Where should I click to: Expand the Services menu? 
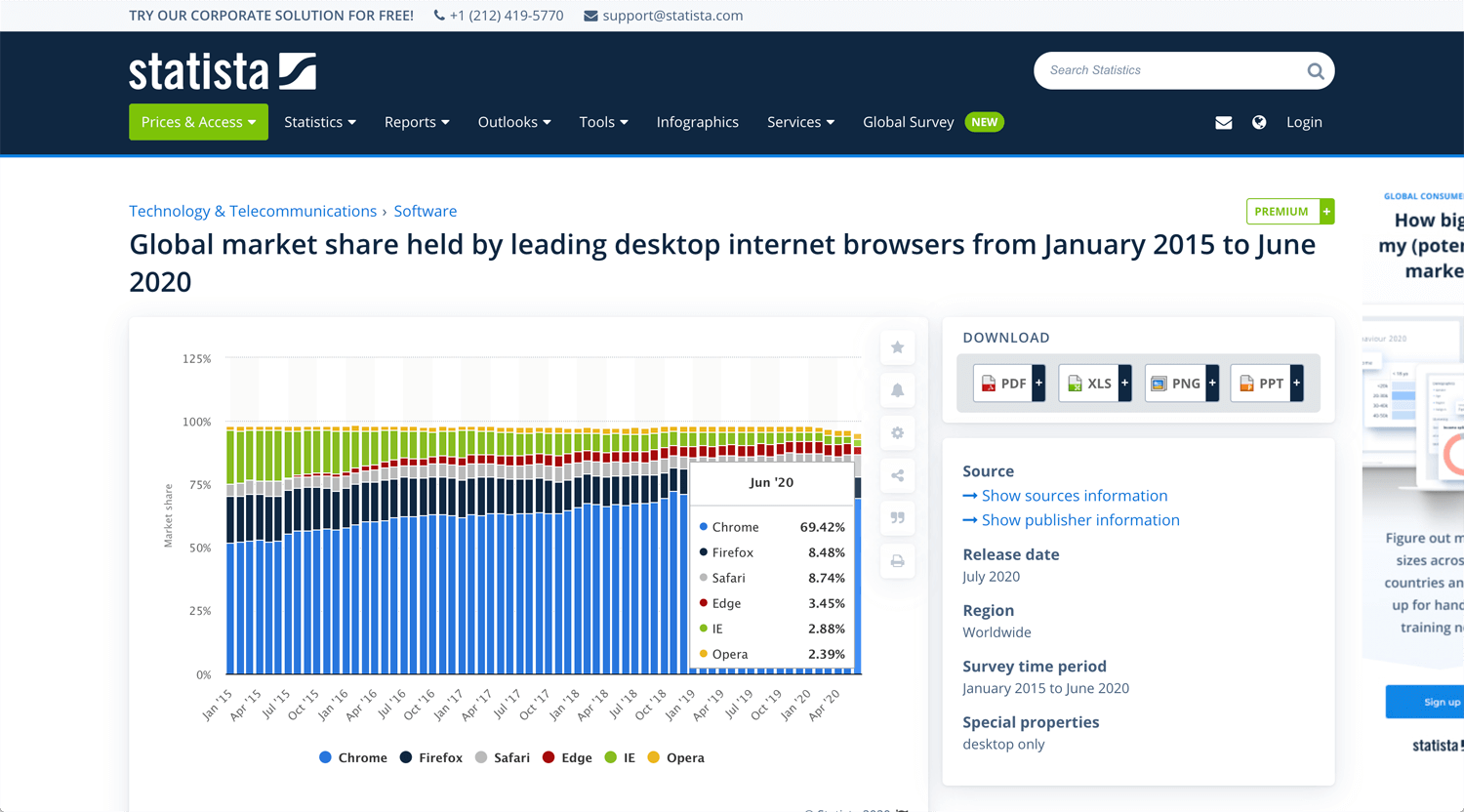pos(800,122)
